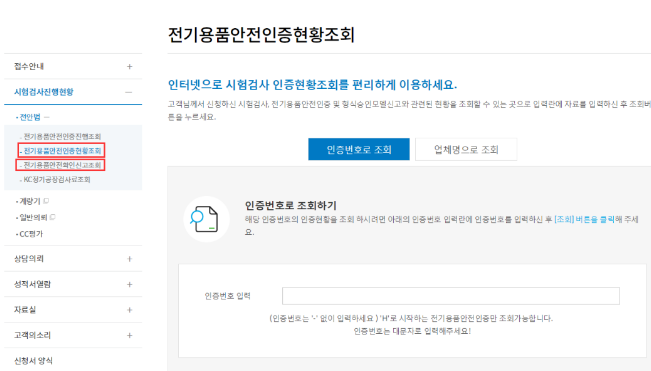This screenshot has height=371, width=651.
Task: Switch to 업체명으로 조회 tab
Action: [466, 149]
